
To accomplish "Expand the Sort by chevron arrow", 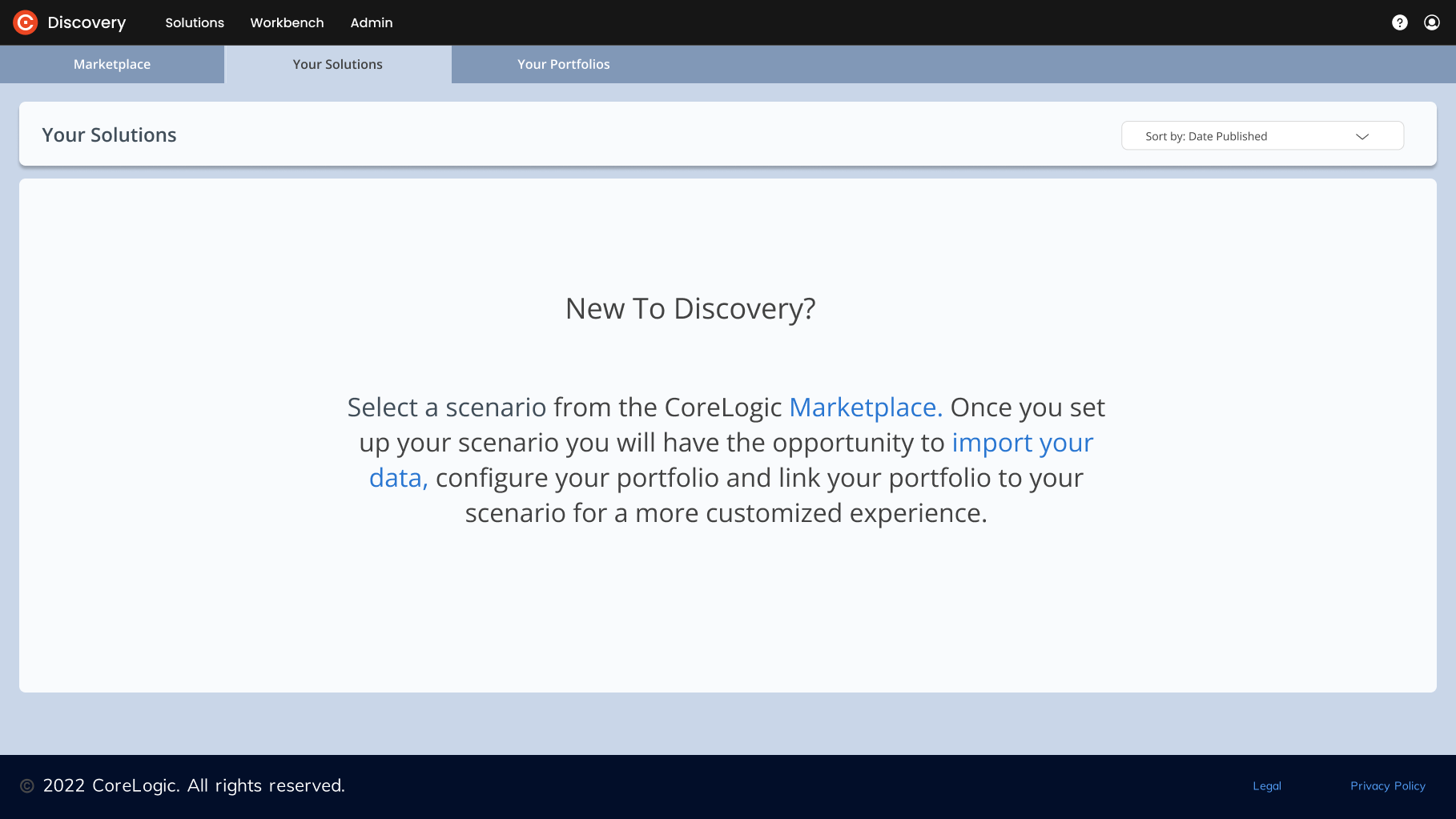I will 1362,136.
